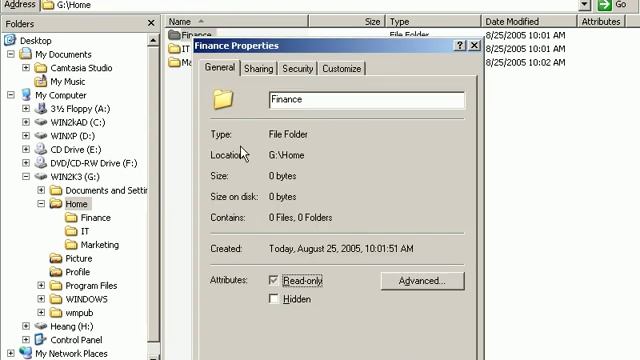
Task: Expand the WIN2kAD (C:) drive node
Action: point(26,122)
